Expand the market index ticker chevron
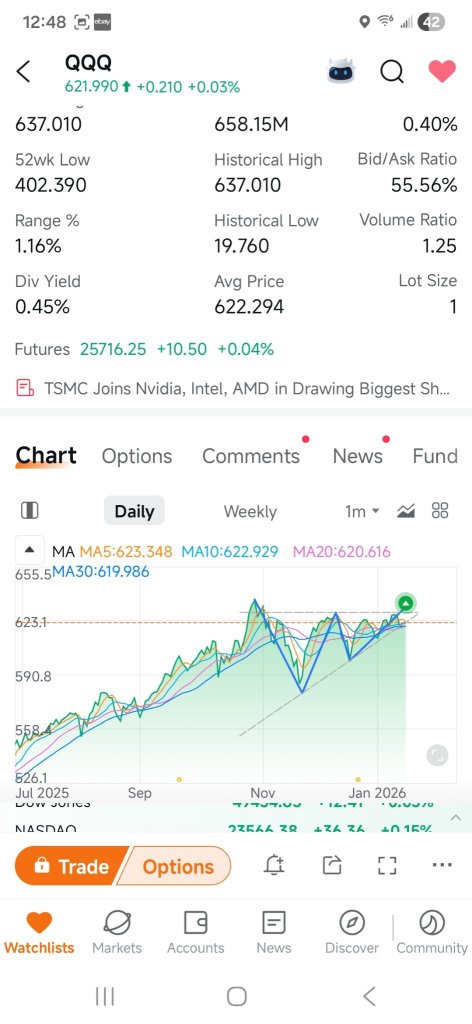 click(456, 818)
